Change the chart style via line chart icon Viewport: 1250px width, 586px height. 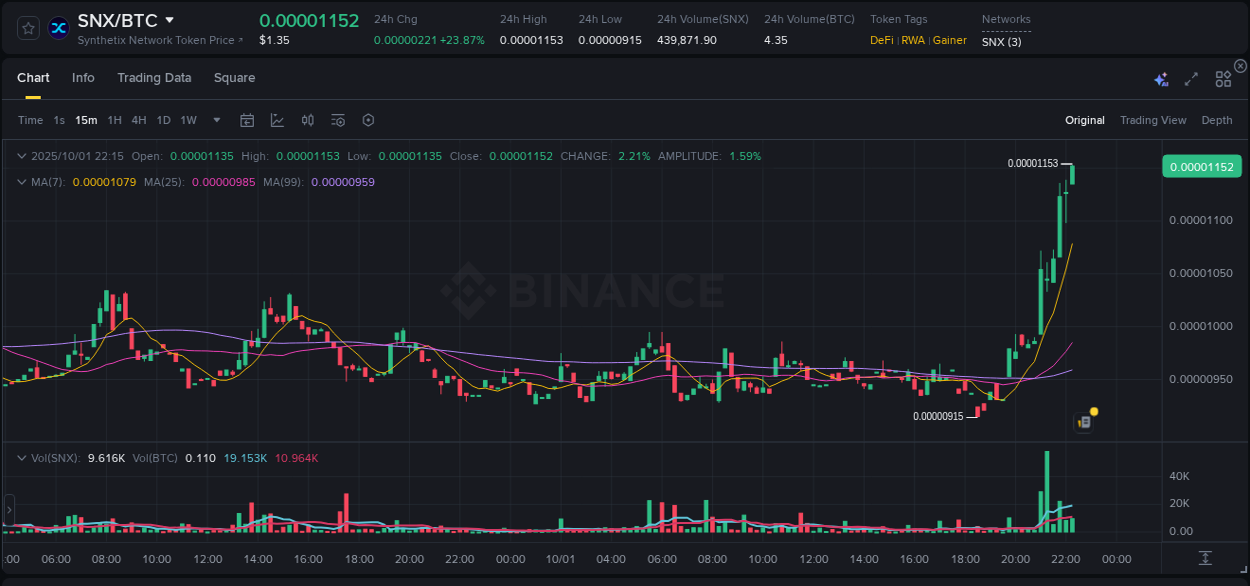pos(277,120)
